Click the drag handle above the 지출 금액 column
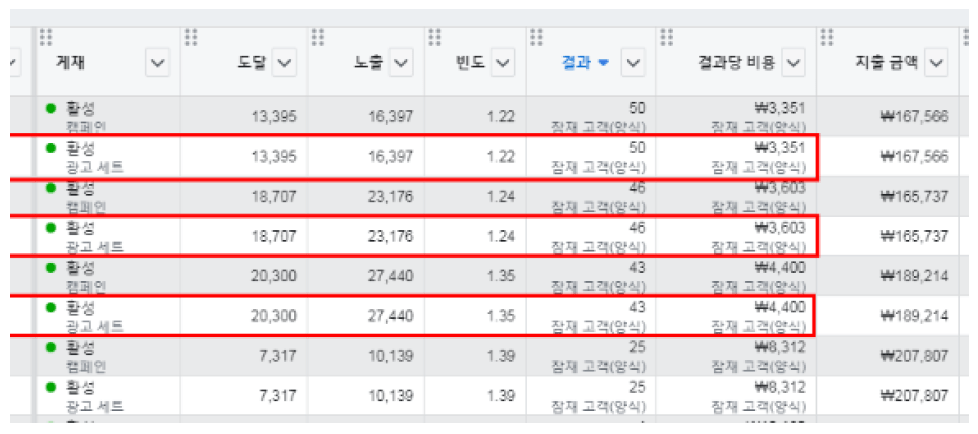This screenshot has width=978, height=434. click(827, 37)
